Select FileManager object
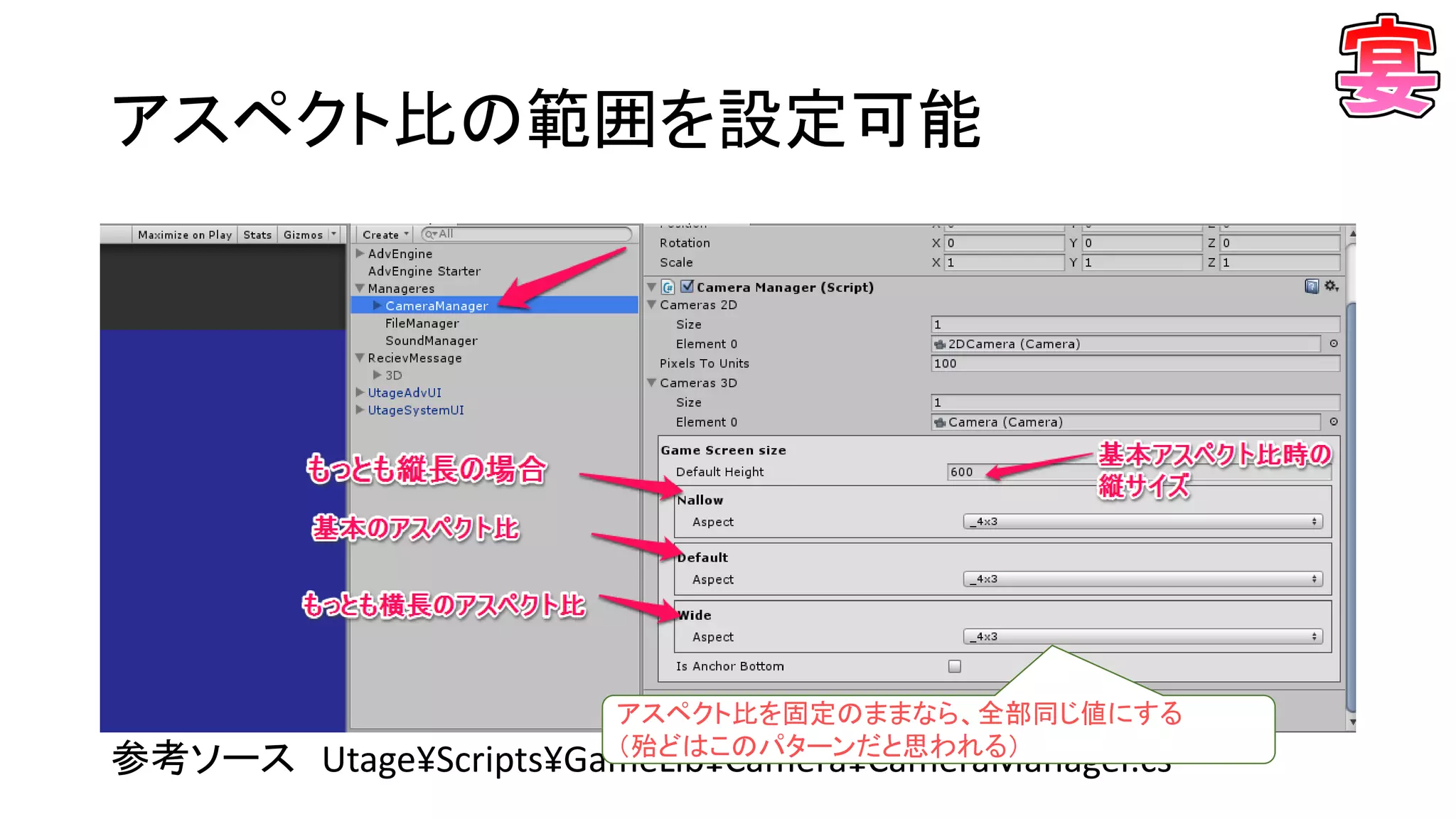The height and width of the screenshot is (819, 1456). 422,323
